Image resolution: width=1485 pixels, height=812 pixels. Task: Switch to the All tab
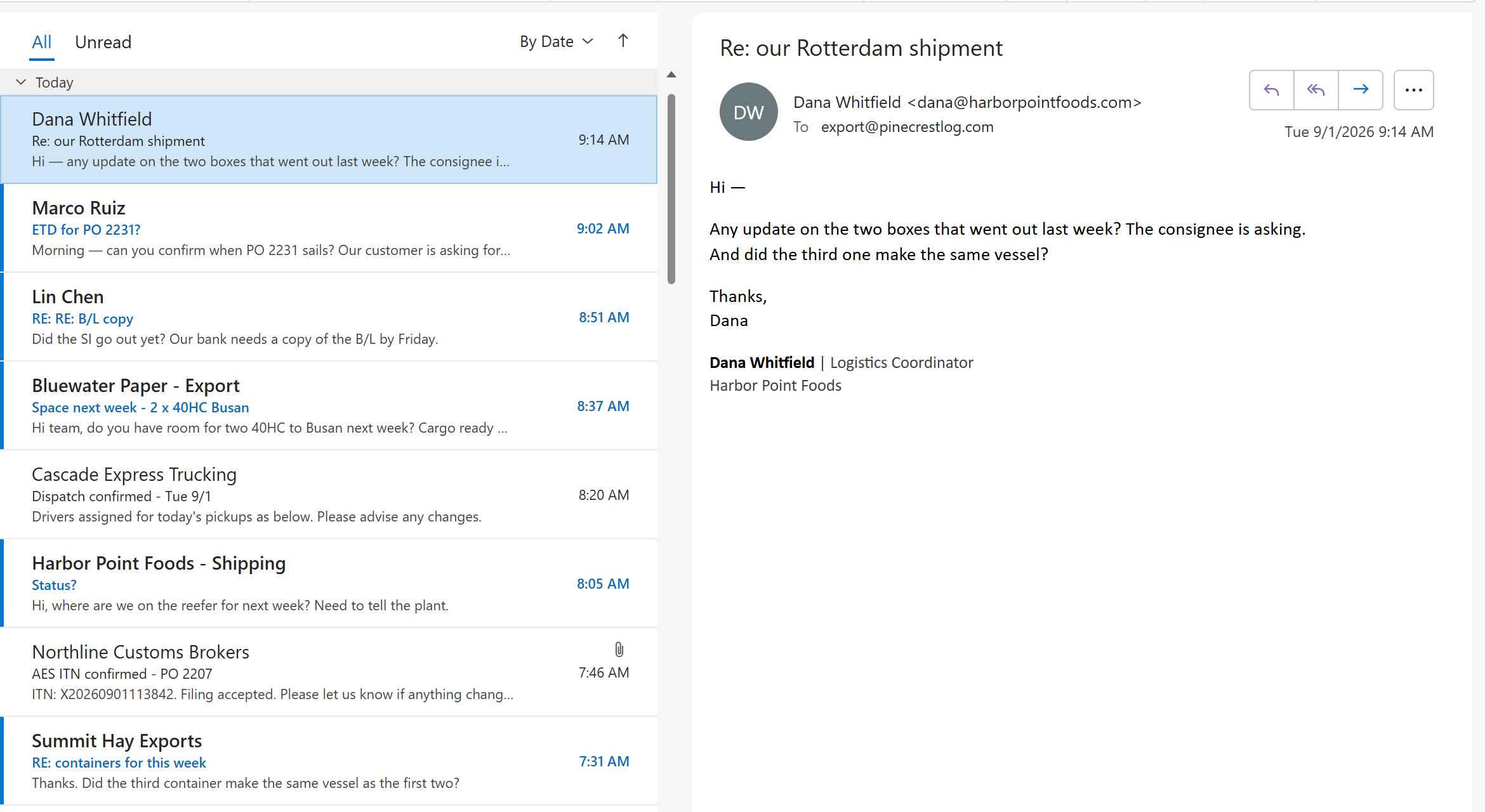point(42,43)
